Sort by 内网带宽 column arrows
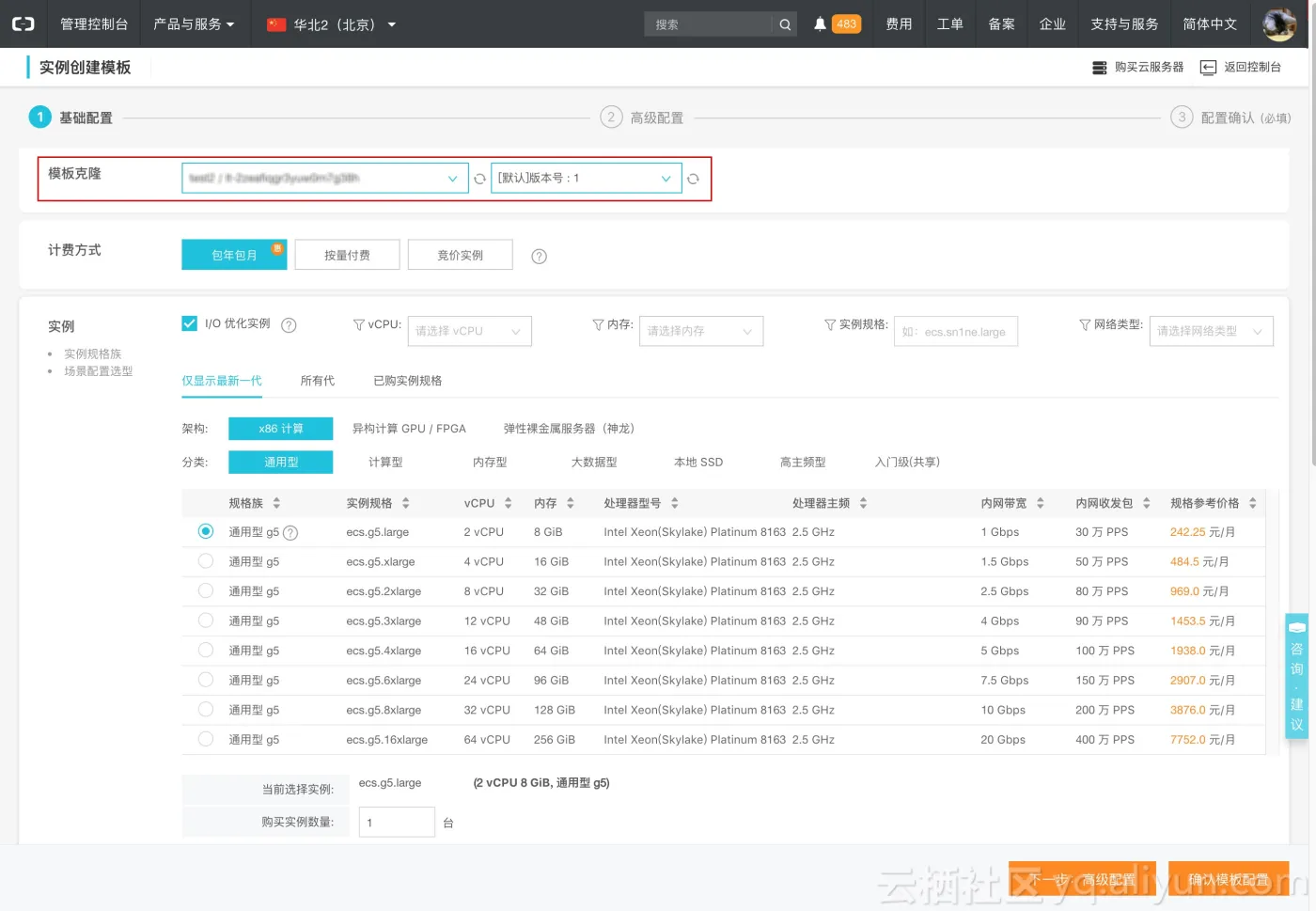The height and width of the screenshot is (911, 1316). tap(1040, 504)
